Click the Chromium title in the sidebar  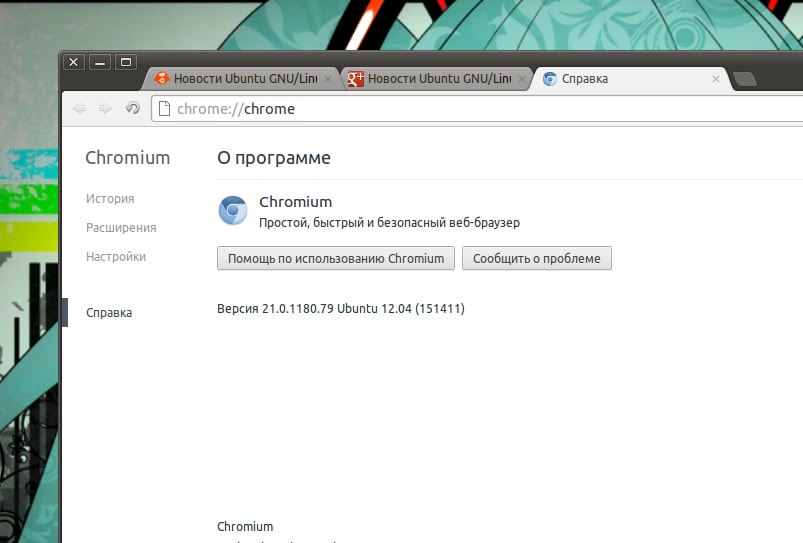[128, 158]
